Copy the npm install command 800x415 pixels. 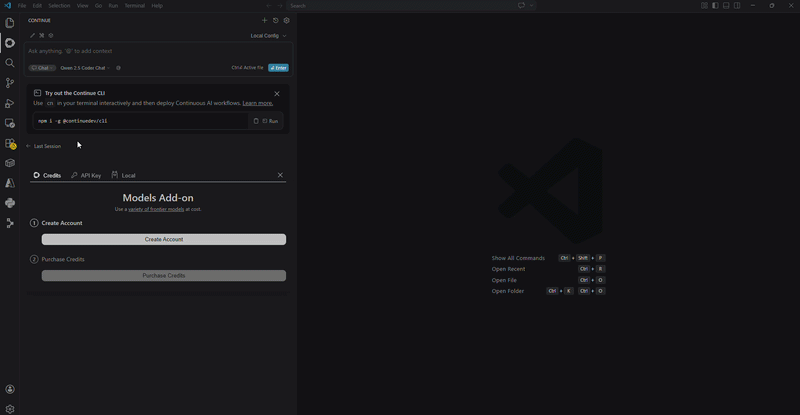(256, 121)
